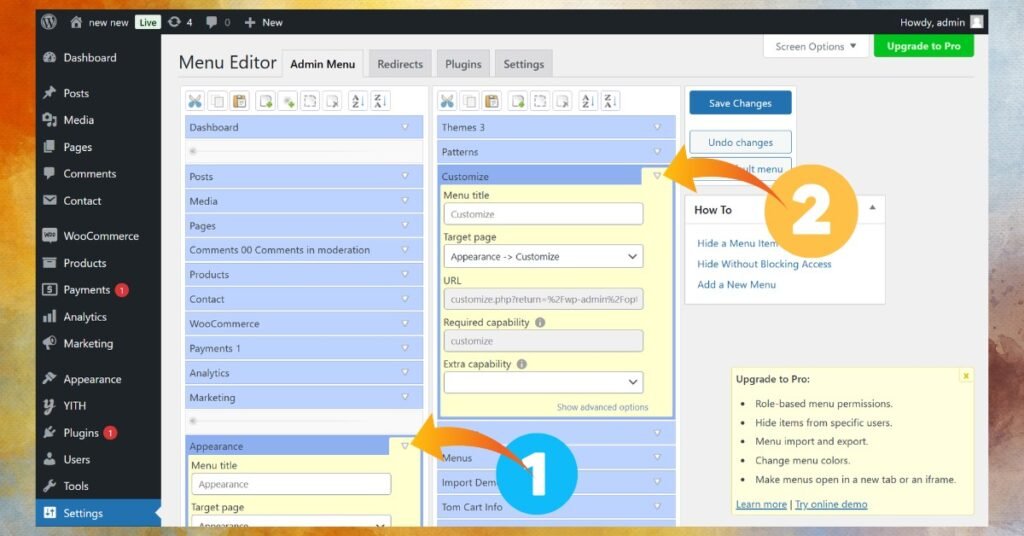
Task: Toggle hide/show for submenu item, right toolbar
Action: [x=540, y=101]
